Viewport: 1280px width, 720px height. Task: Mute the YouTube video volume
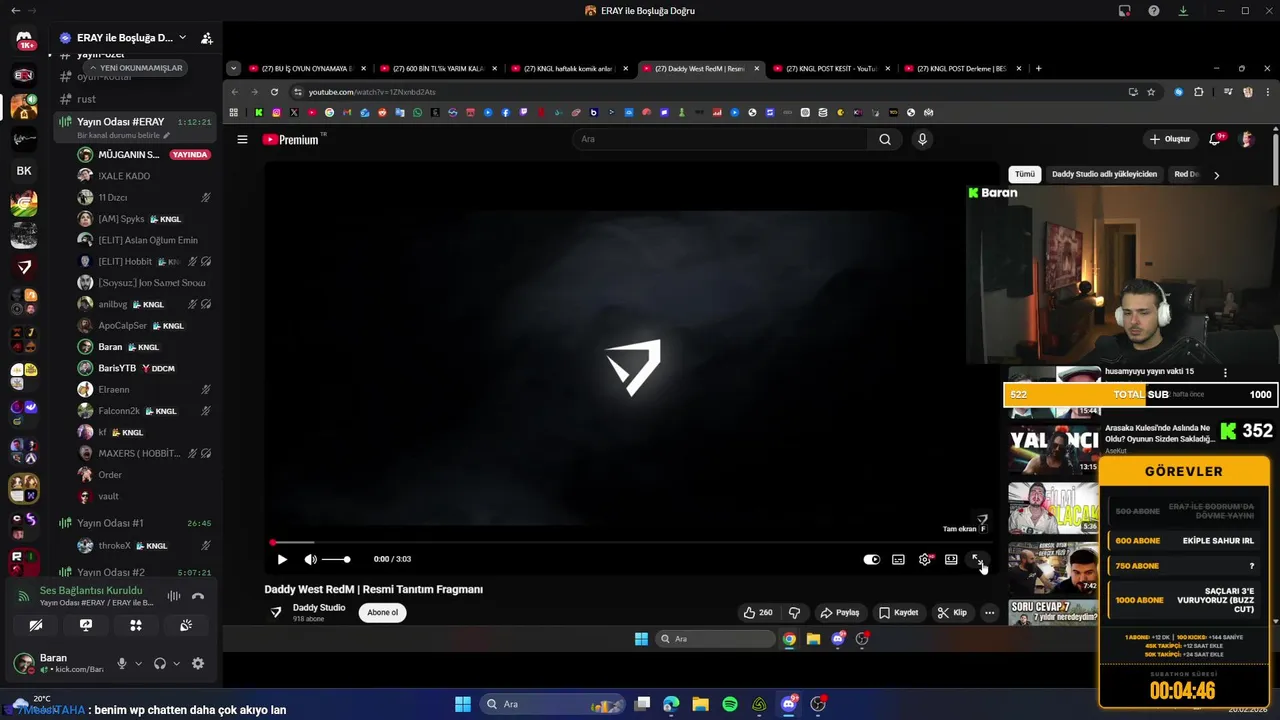click(x=310, y=559)
